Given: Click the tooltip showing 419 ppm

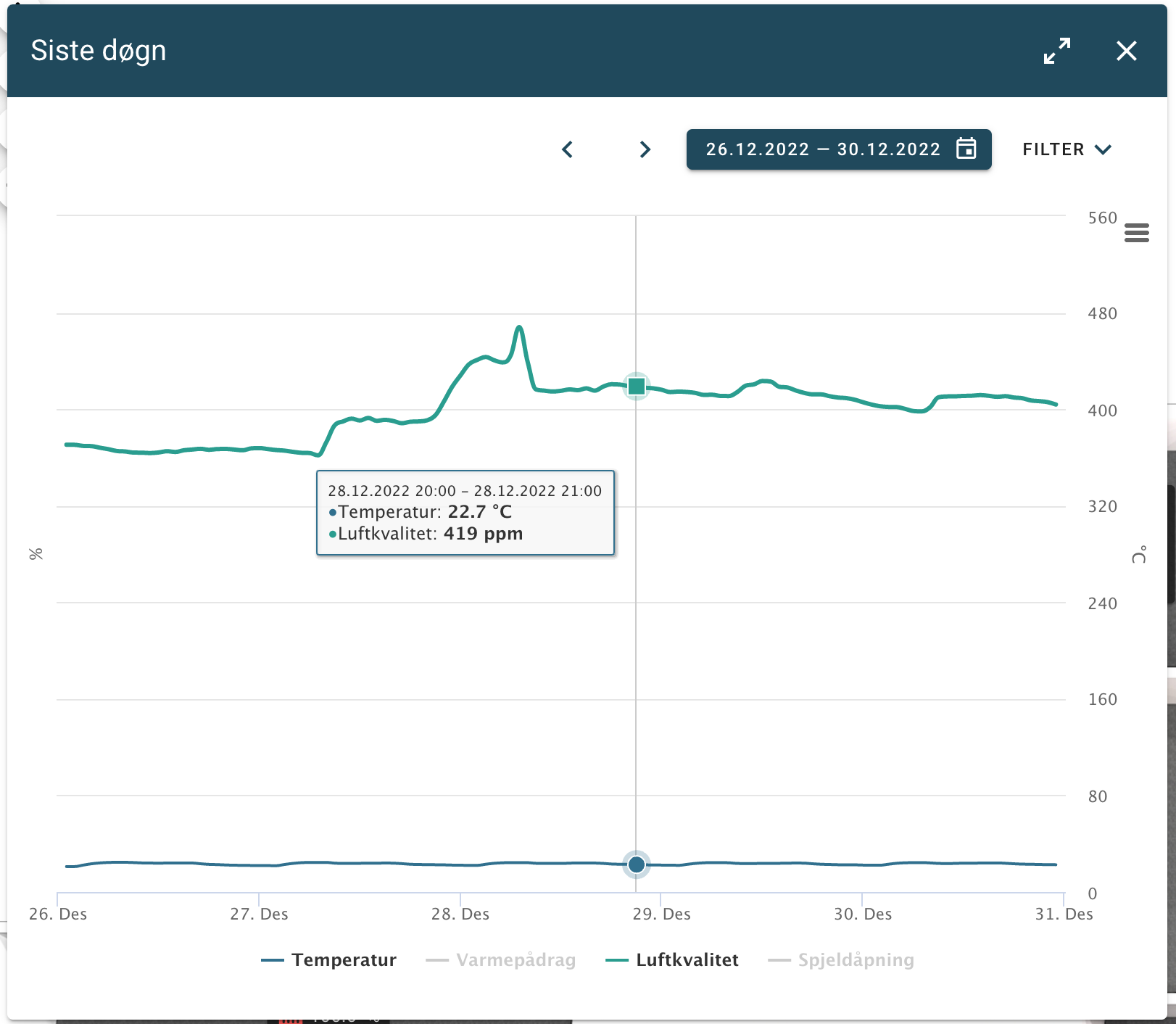Looking at the screenshot, I should pos(465,513).
